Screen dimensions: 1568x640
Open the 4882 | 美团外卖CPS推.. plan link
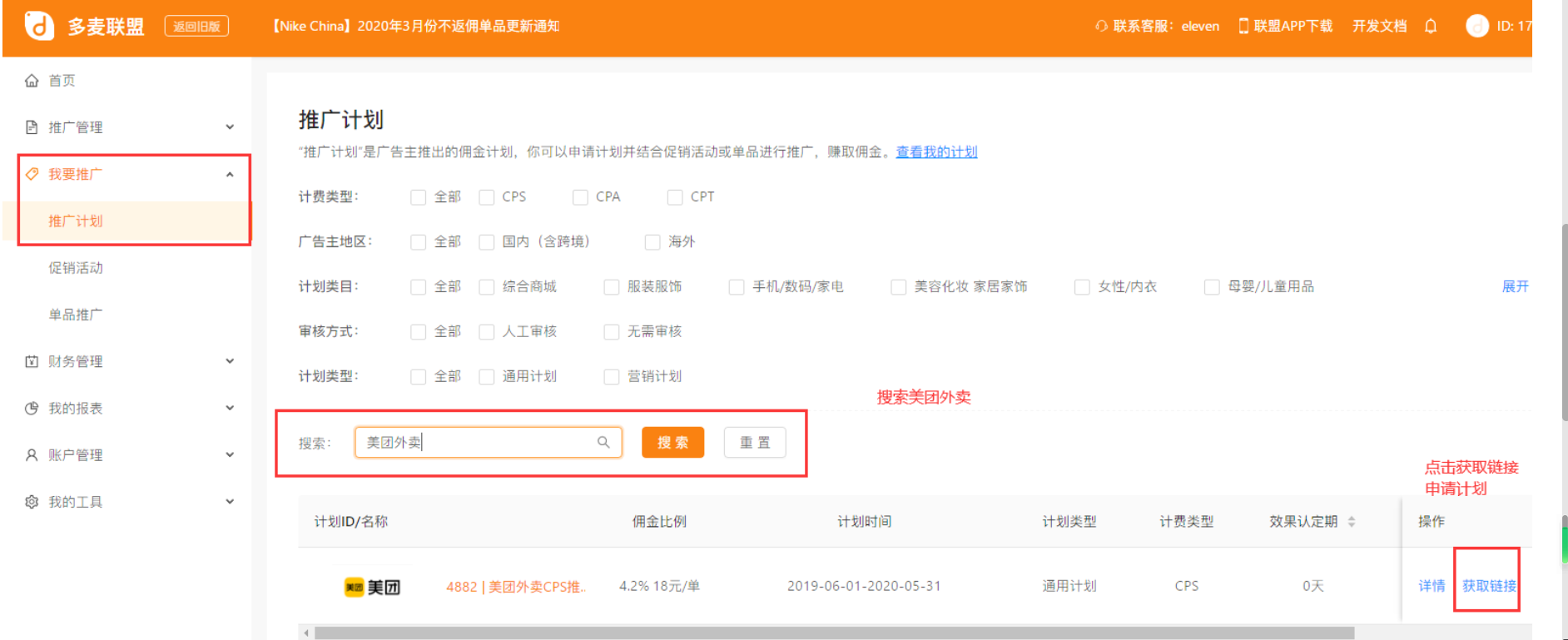point(516,587)
